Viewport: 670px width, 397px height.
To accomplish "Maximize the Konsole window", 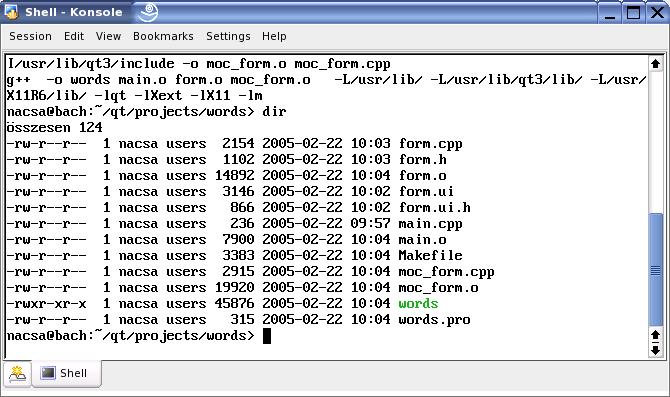I will (633, 12).
